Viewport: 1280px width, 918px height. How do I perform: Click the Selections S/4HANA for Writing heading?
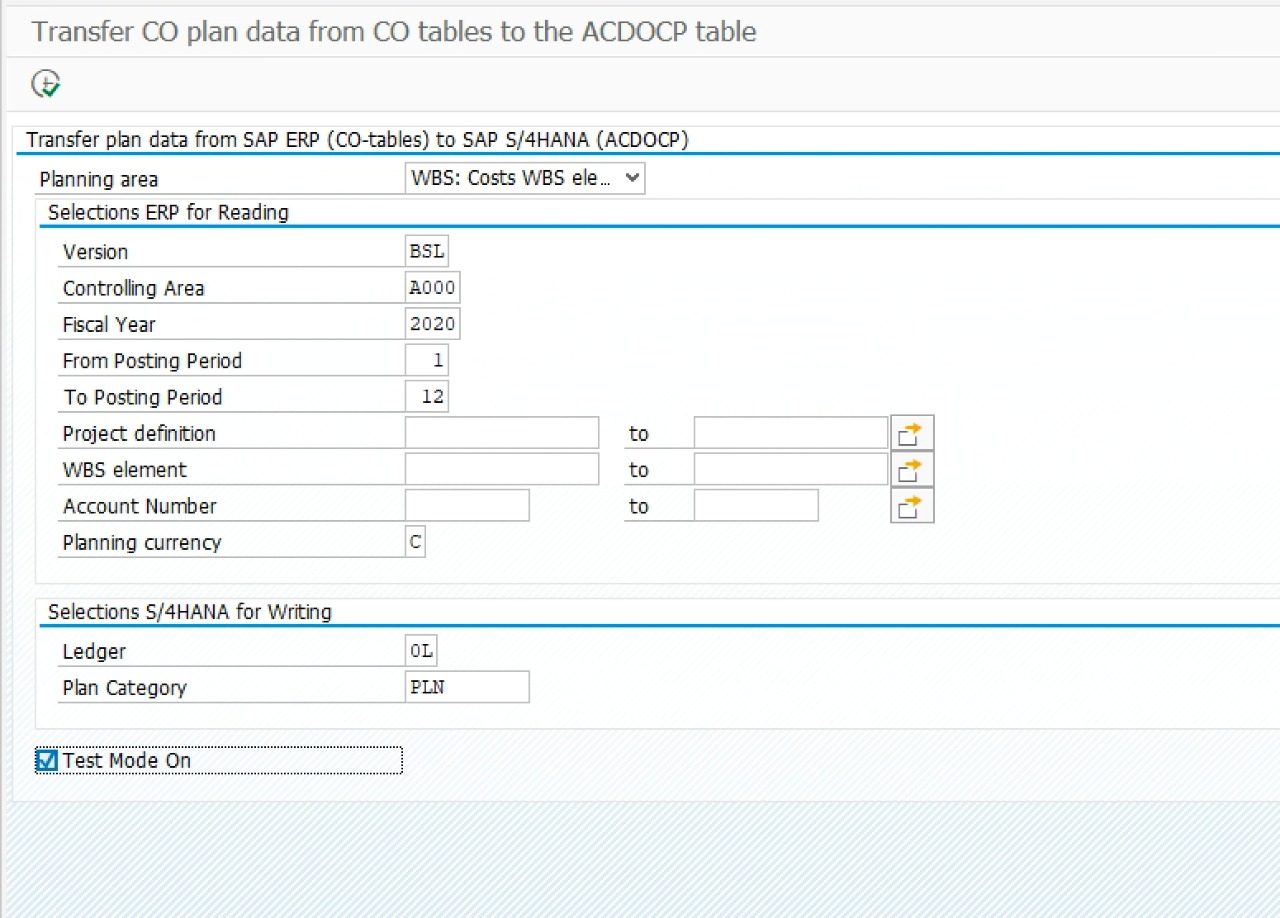click(x=190, y=611)
